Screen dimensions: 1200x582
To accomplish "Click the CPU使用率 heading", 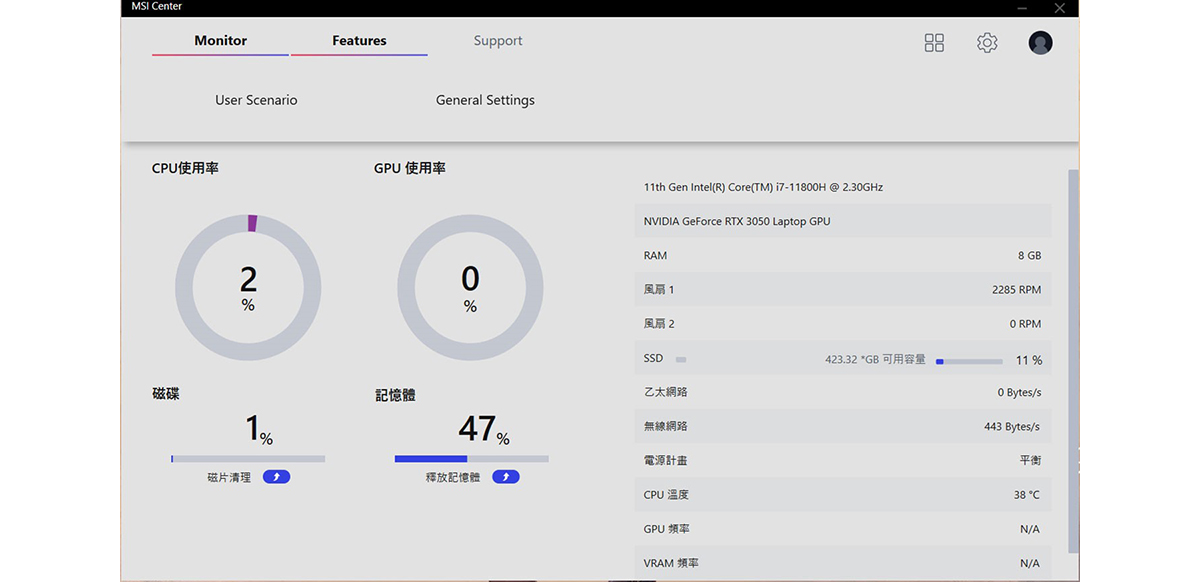I will click(x=185, y=168).
